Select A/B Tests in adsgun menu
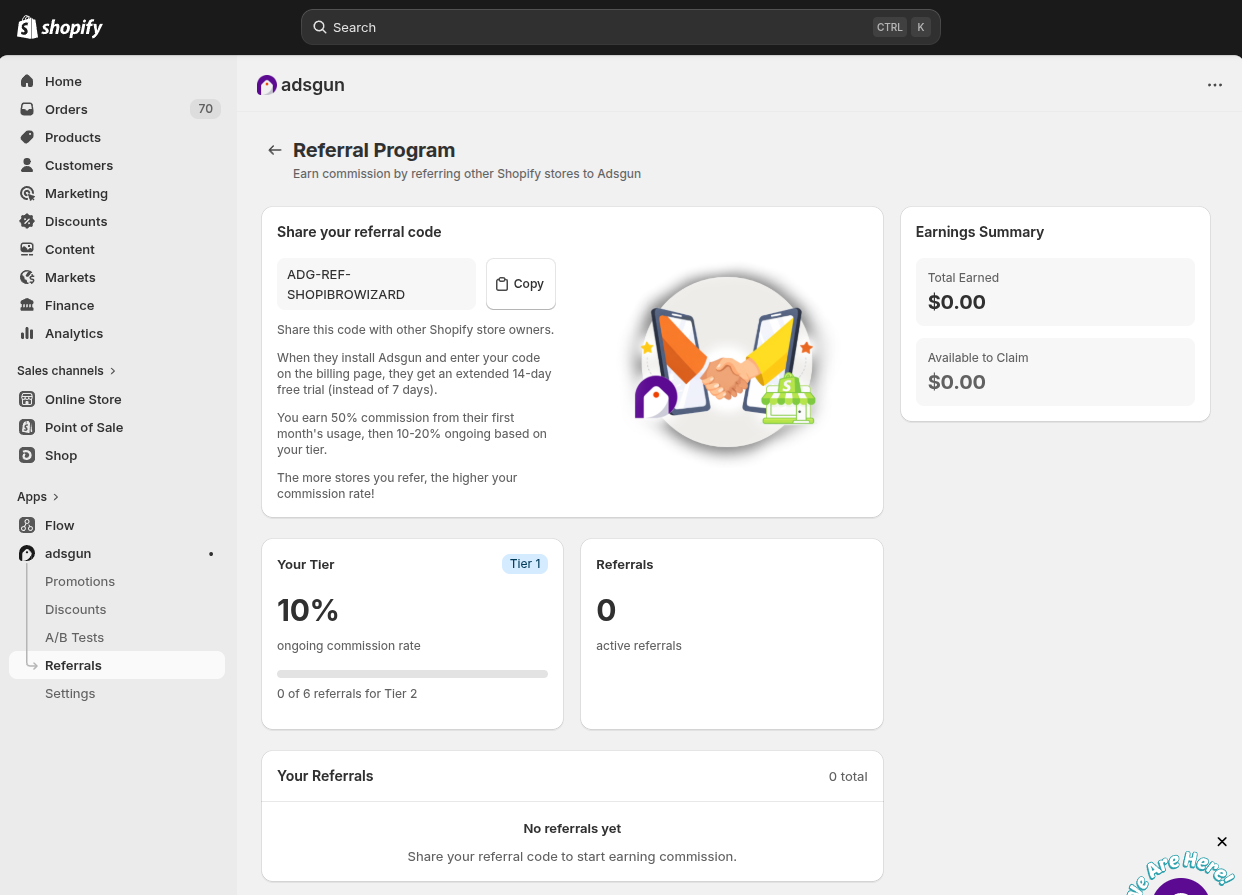The width and height of the screenshot is (1242, 895). tap(74, 637)
